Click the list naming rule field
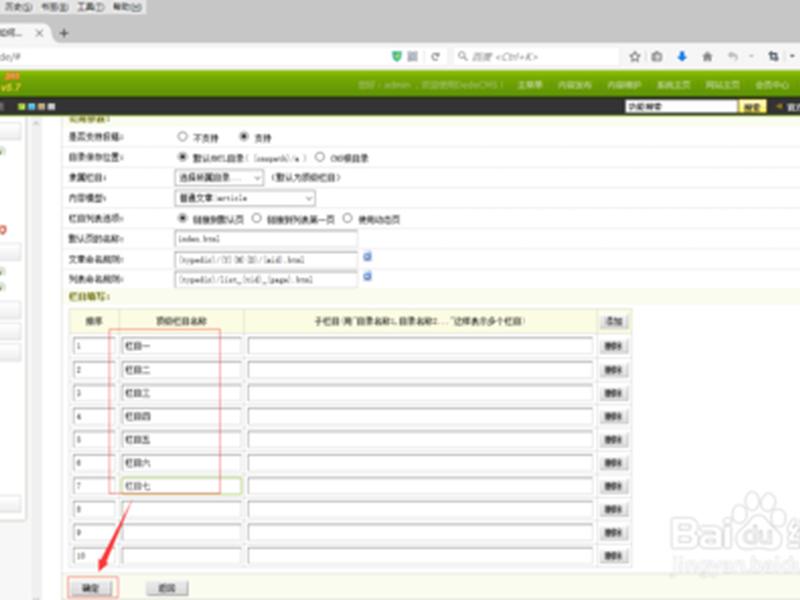Viewport: 800px width, 600px height. coord(266,280)
